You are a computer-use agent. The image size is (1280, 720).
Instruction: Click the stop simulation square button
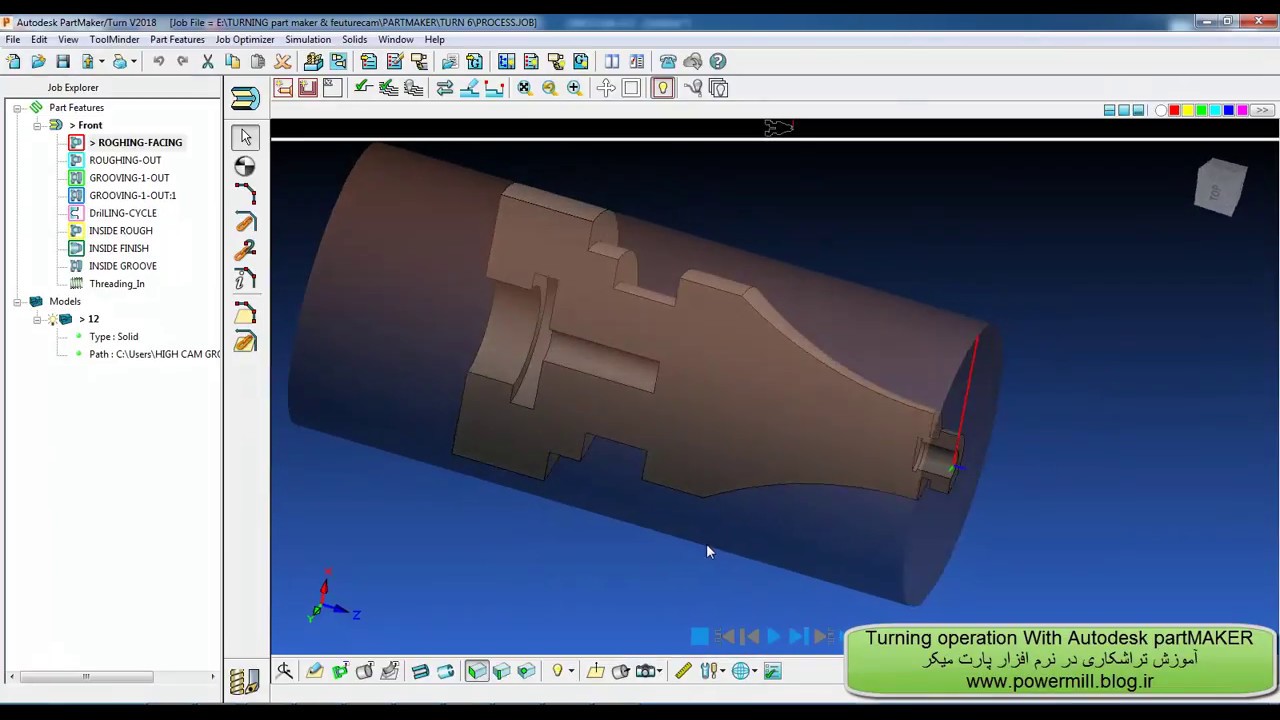tap(700, 636)
